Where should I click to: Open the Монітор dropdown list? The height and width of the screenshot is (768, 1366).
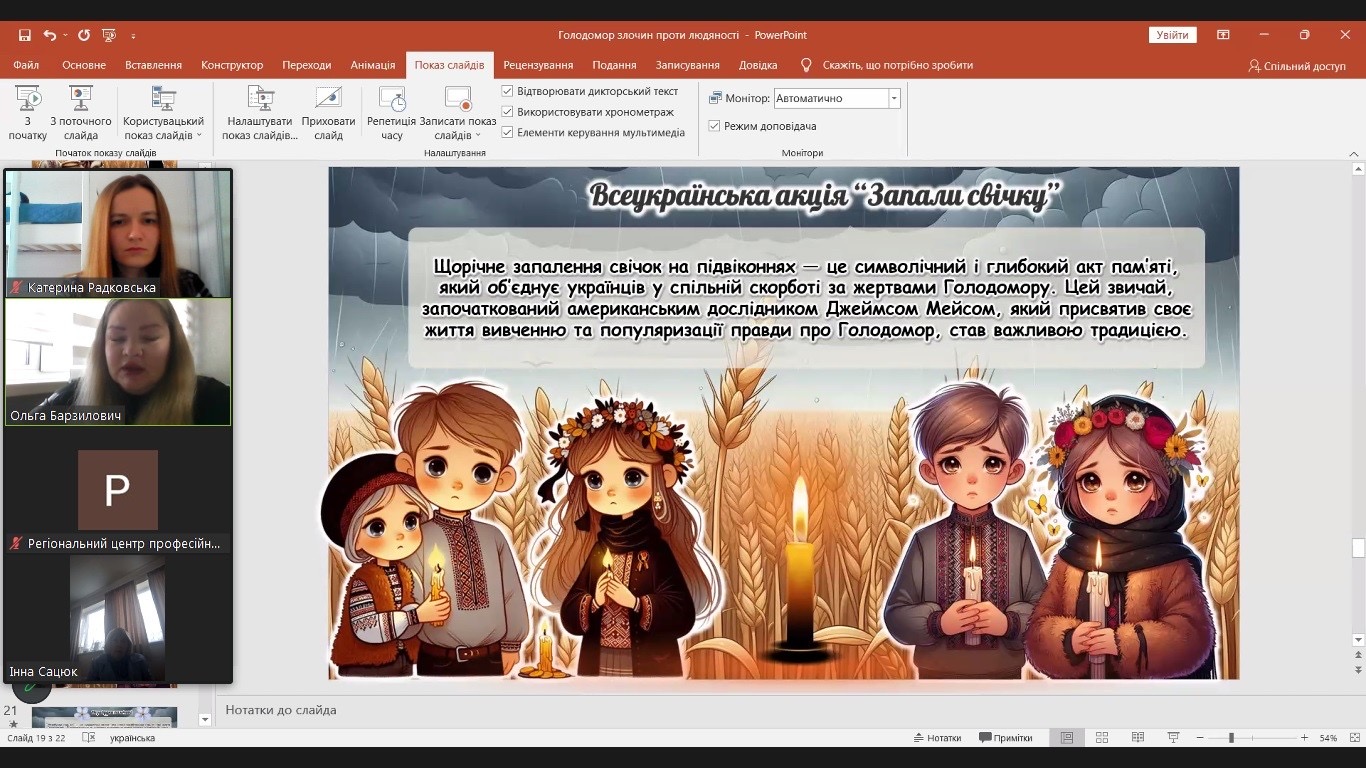pos(894,98)
